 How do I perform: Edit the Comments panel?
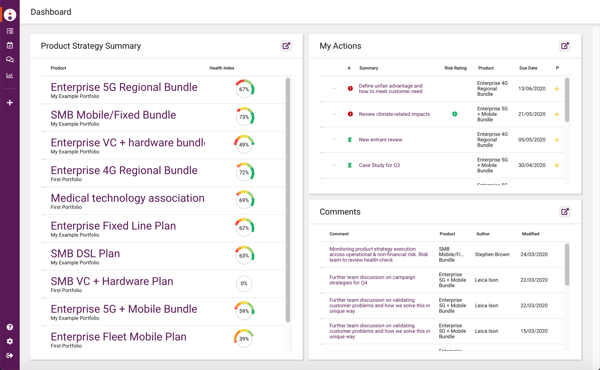(565, 212)
